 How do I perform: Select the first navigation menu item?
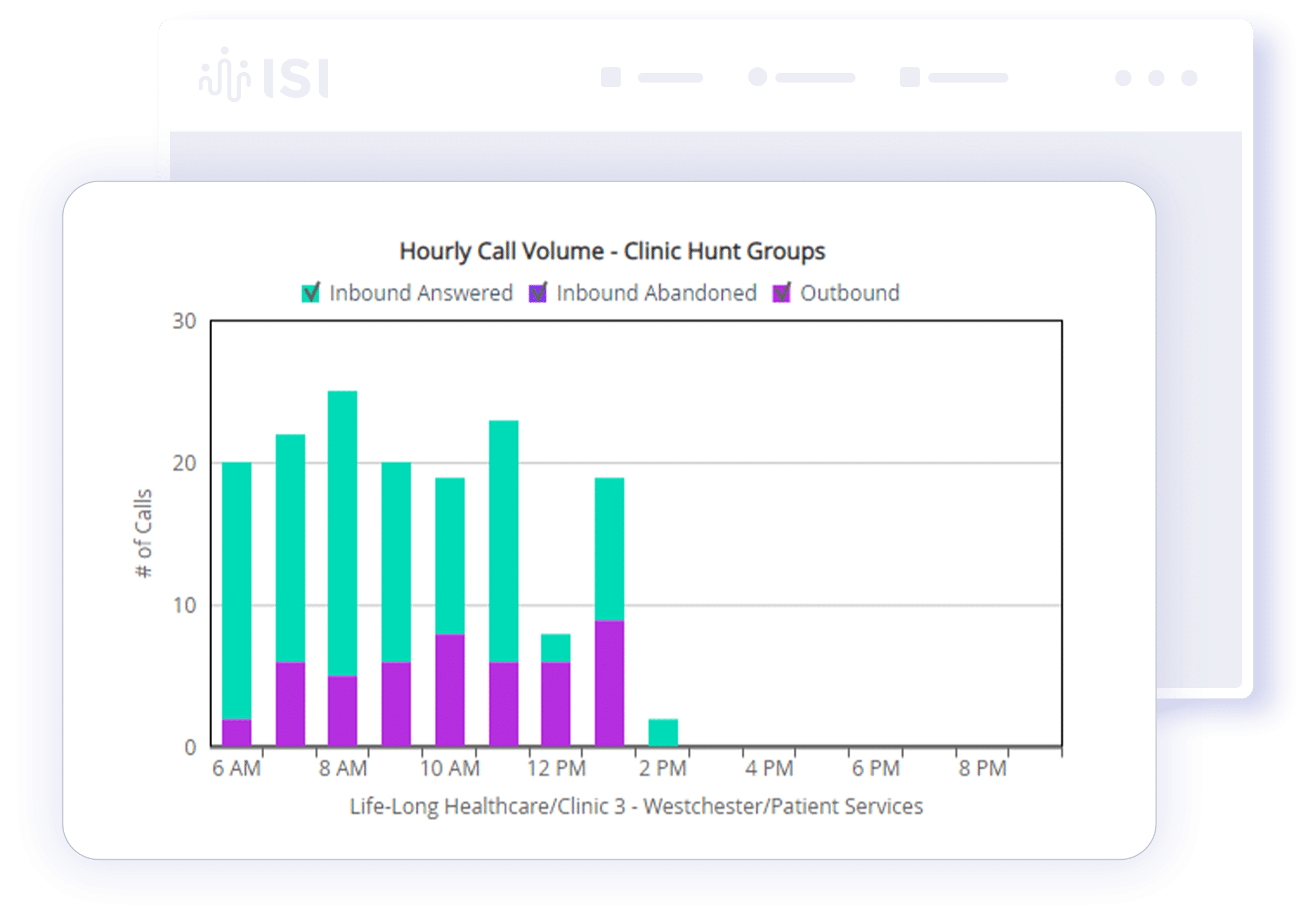(671, 76)
